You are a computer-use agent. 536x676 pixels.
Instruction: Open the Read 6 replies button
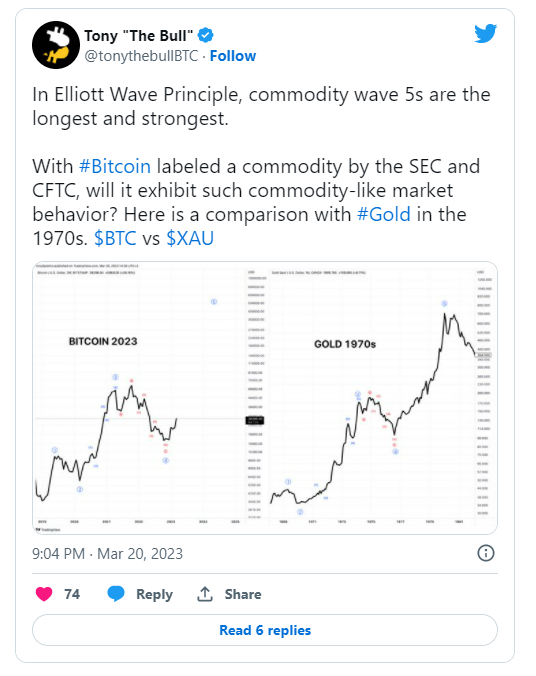coord(265,630)
